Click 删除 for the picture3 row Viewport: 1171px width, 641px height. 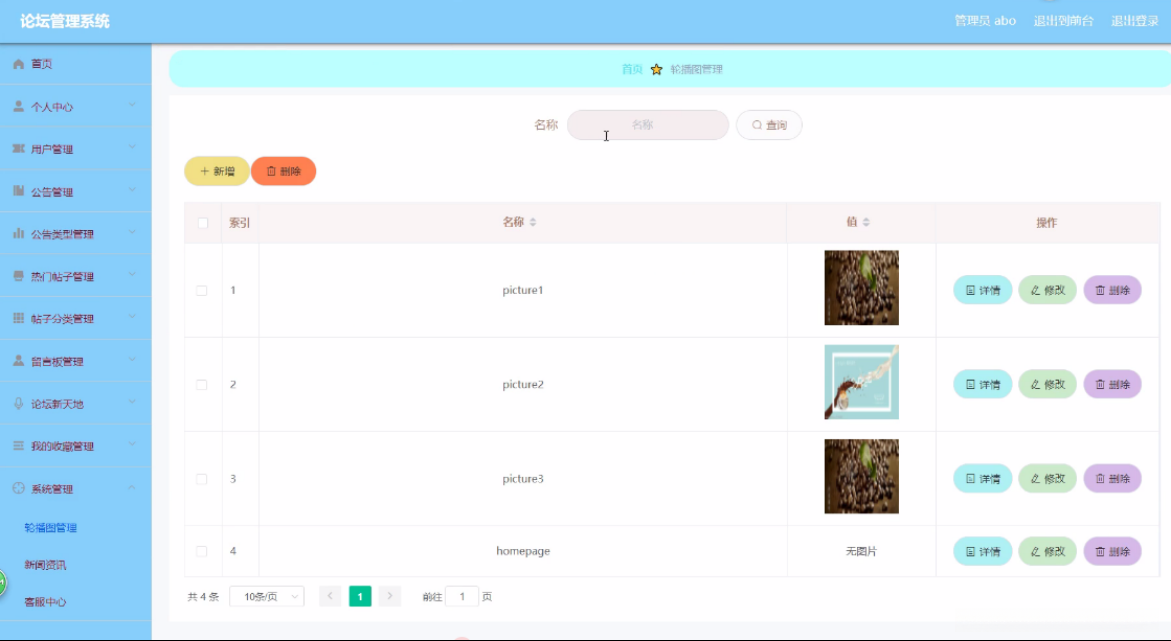(x=1113, y=478)
